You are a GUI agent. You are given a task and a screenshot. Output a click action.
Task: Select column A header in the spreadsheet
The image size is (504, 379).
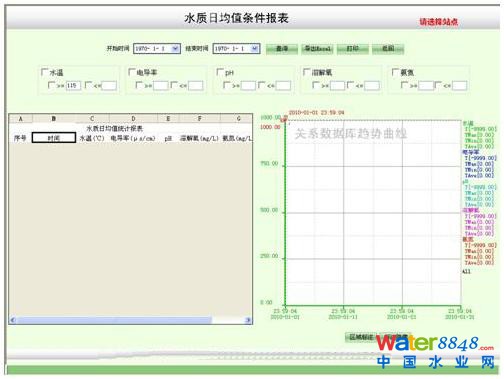point(21,118)
